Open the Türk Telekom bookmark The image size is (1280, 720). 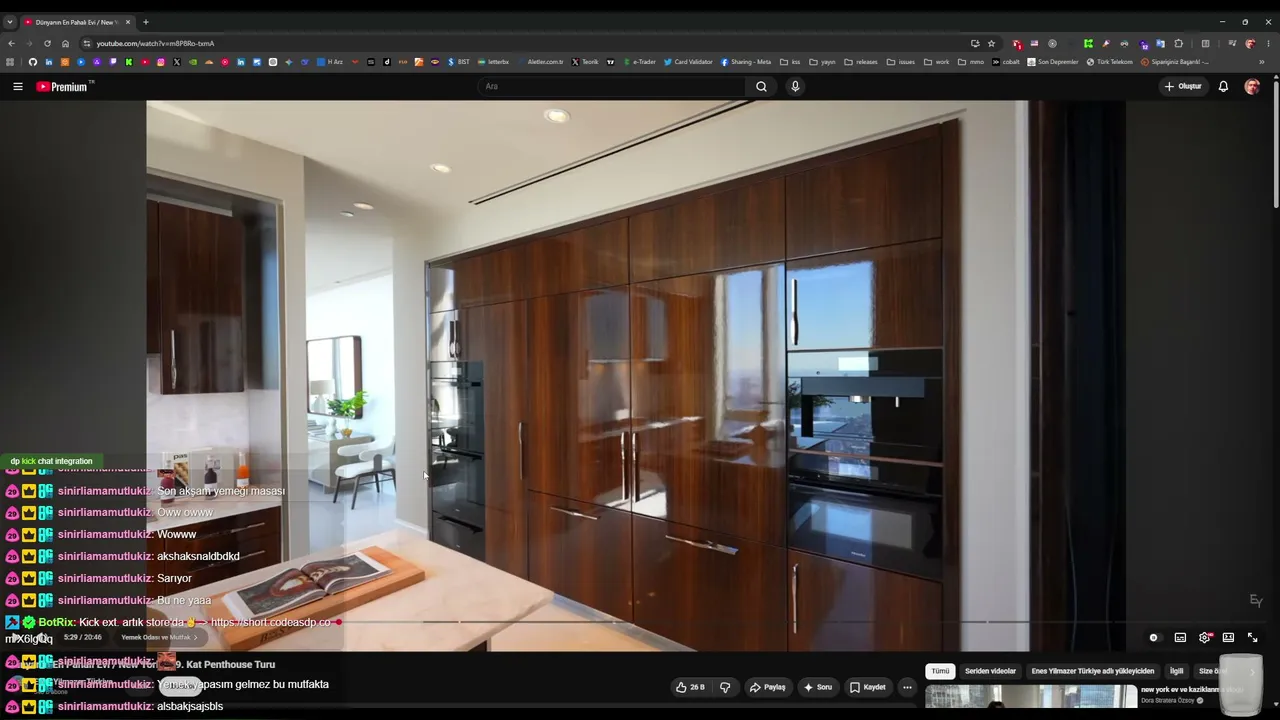click(1110, 62)
